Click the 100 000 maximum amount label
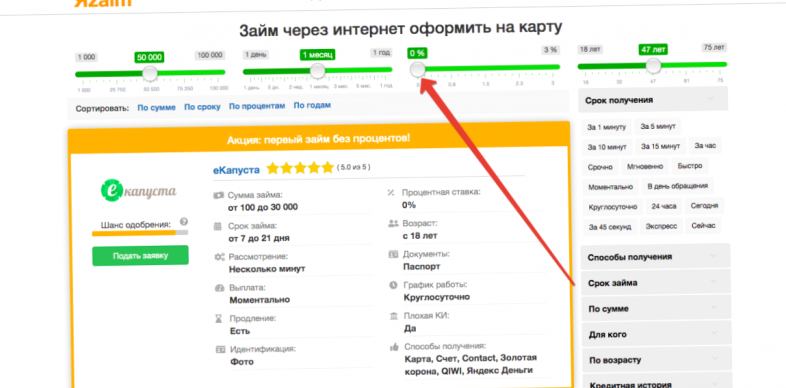This screenshot has height=388, width=786. coord(210,55)
